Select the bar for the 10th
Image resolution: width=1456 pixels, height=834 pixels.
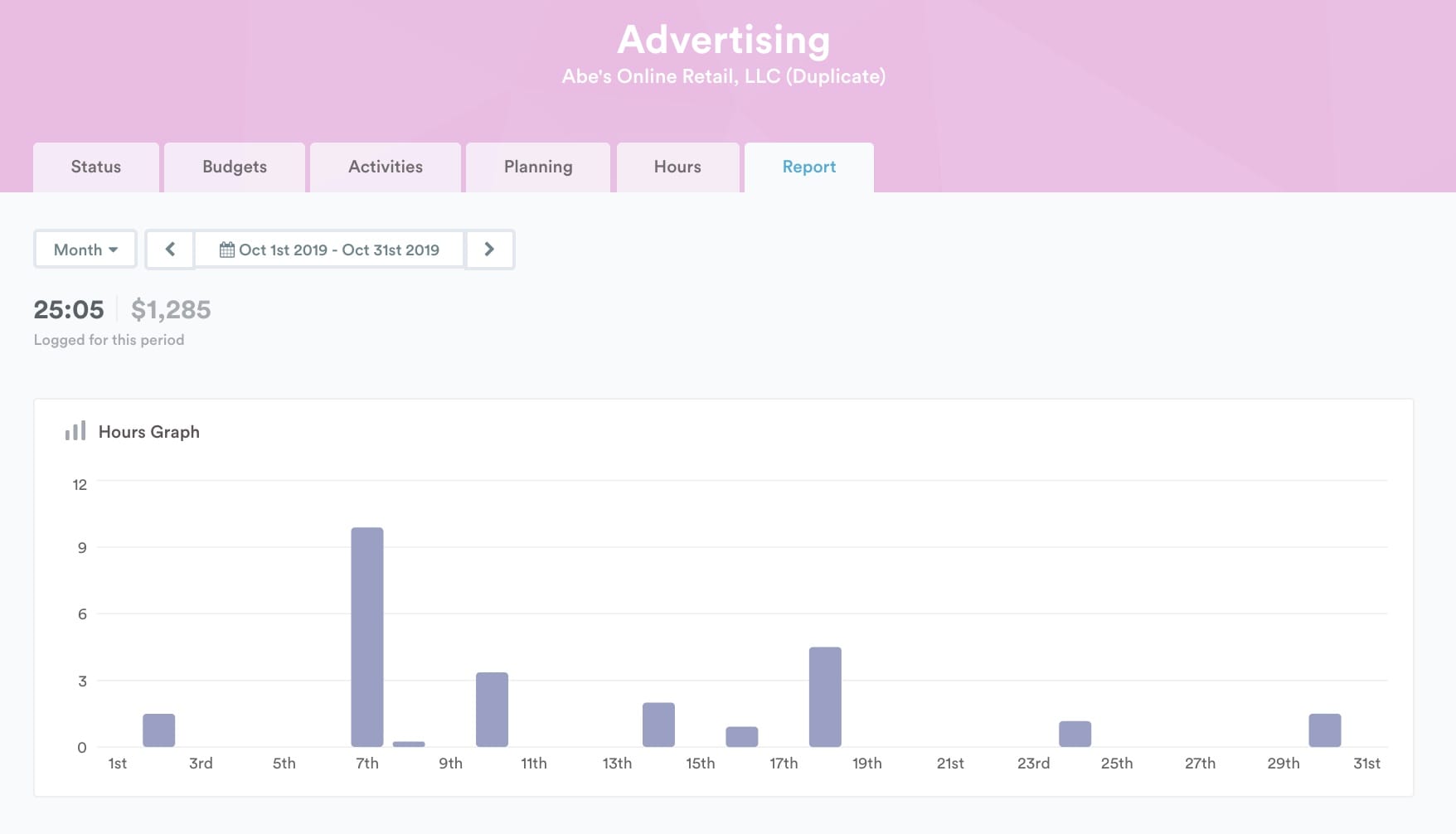(492, 709)
